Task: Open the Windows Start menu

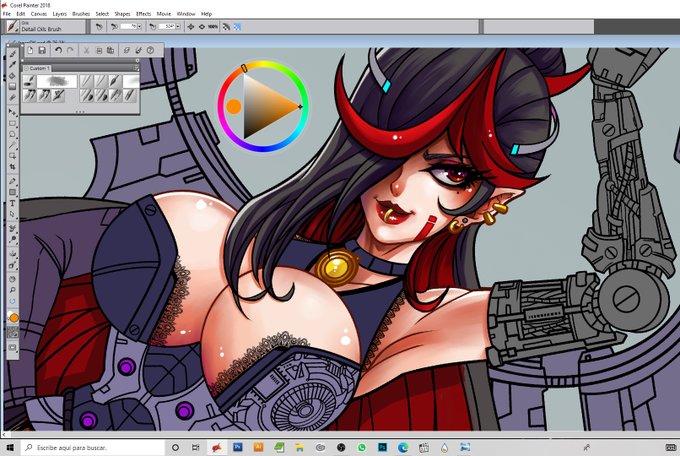Action: click(10, 447)
